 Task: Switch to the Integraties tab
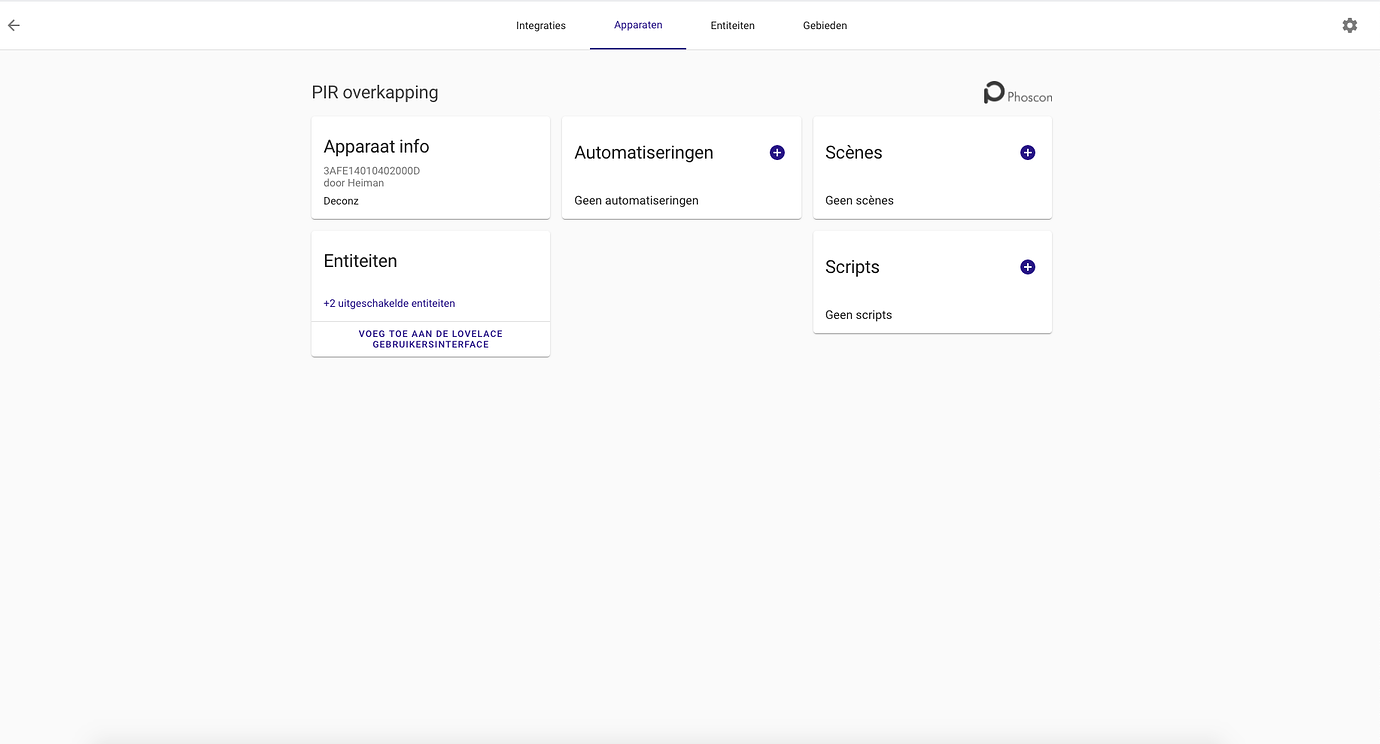click(x=540, y=25)
